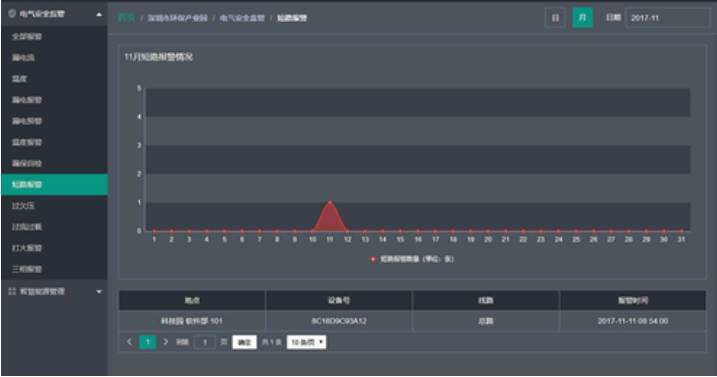Open the 10 per page dropdown
This screenshot has width=717, height=377.
click(306, 342)
